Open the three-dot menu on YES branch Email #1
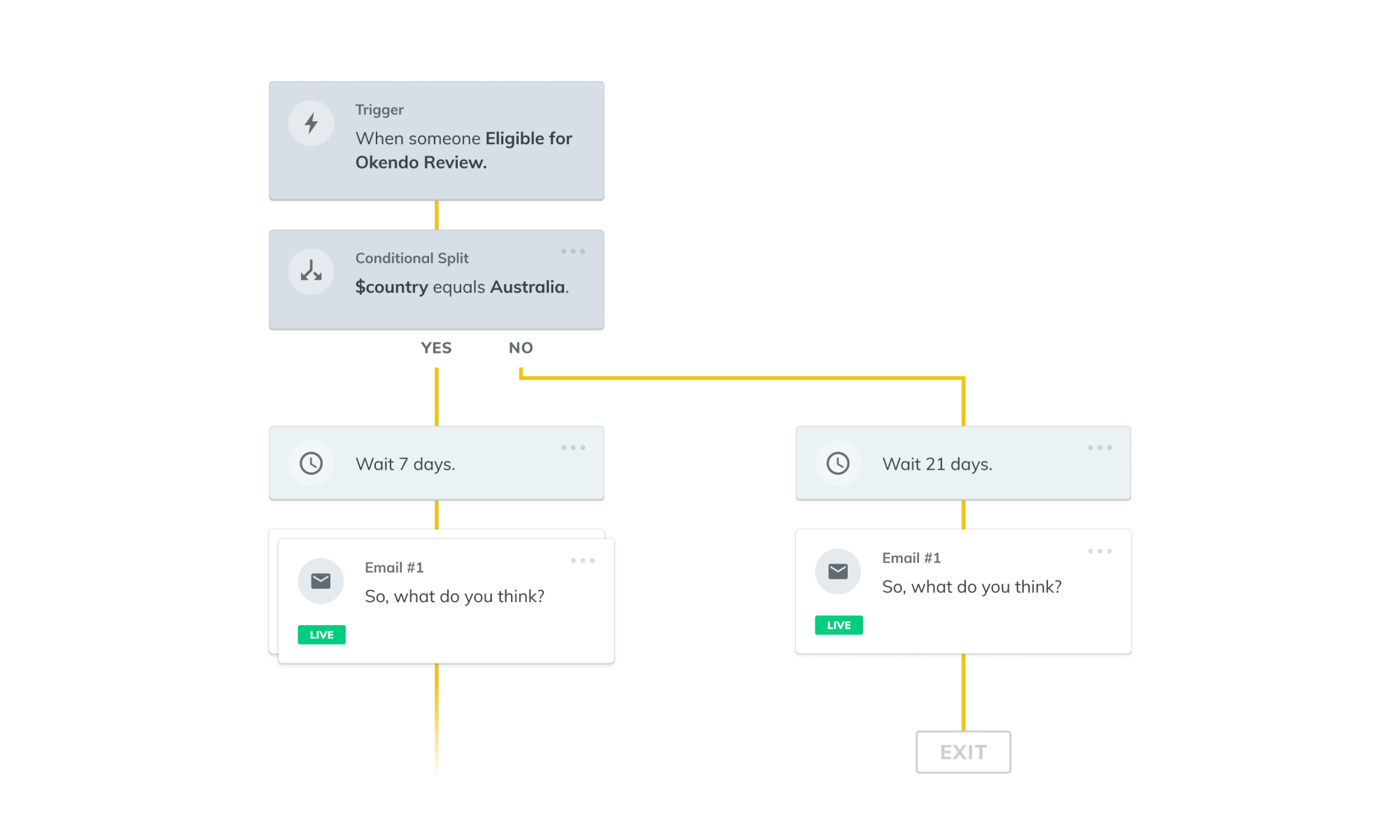The width and height of the screenshot is (1400, 840). click(x=582, y=561)
